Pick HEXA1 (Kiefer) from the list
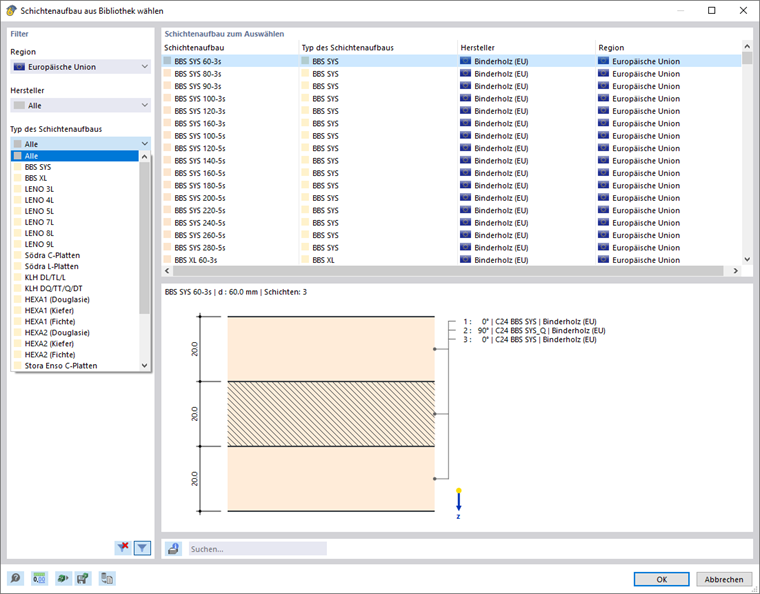The width and height of the screenshot is (760, 594). 75,311
